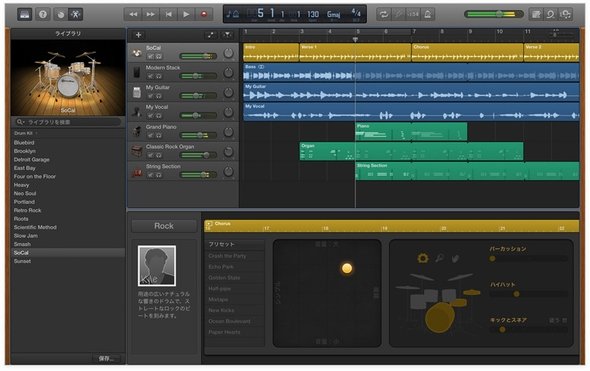Select the String Section track icon
Image resolution: width=590 pixels, height=371 pixels.
(137, 171)
